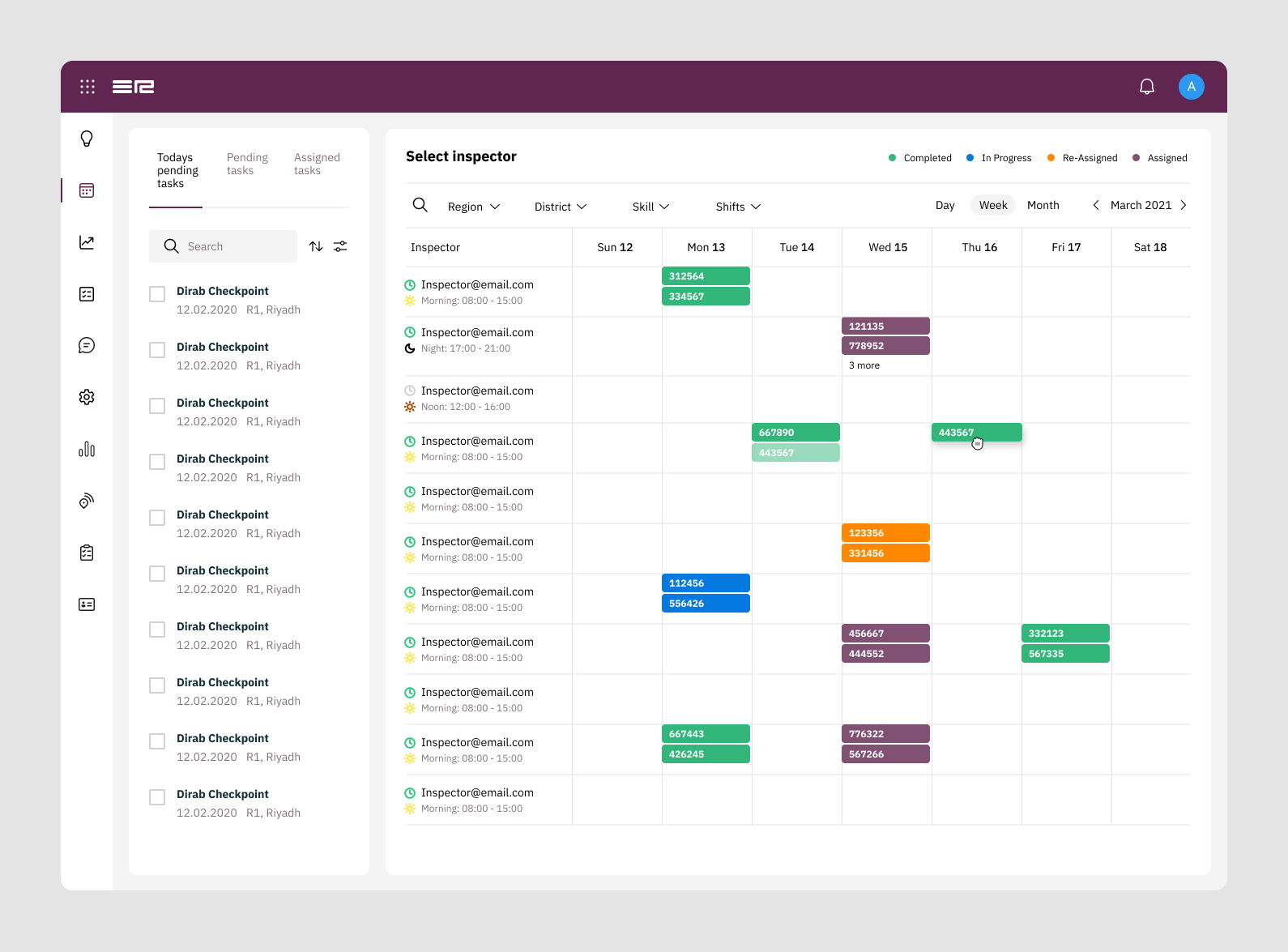The height and width of the screenshot is (952, 1288).
Task: Select the last Dirab Checkpoint checkbox
Action: (x=157, y=797)
